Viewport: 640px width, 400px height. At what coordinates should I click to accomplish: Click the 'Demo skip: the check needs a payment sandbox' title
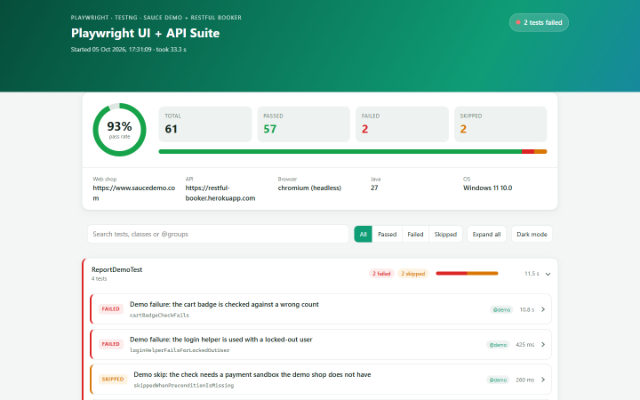point(252,375)
